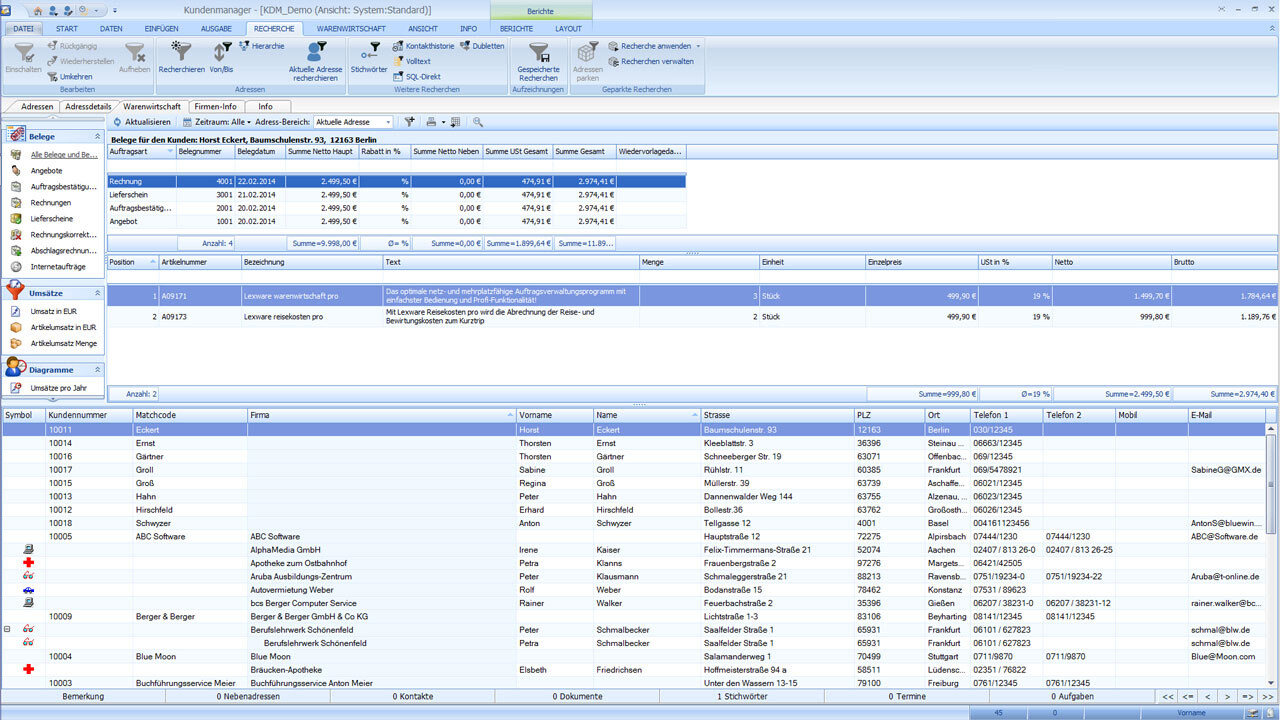Switch to the Firmen-Info tab
Screen dimensions: 1280x720
click(x=215, y=106)
